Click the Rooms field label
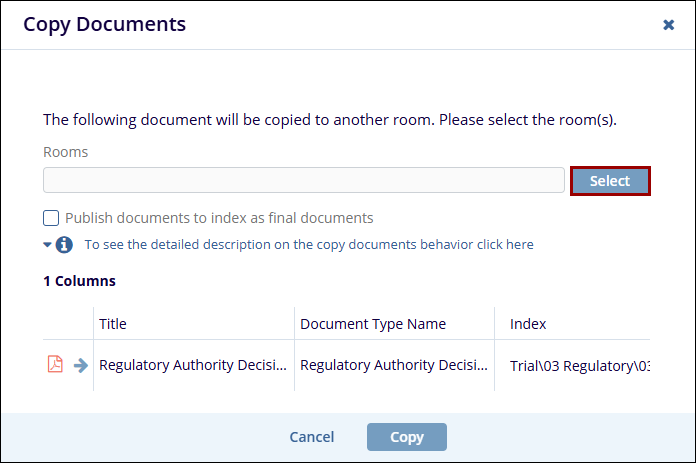This screenshot has width=696, height=463. (x=65, y=152)
